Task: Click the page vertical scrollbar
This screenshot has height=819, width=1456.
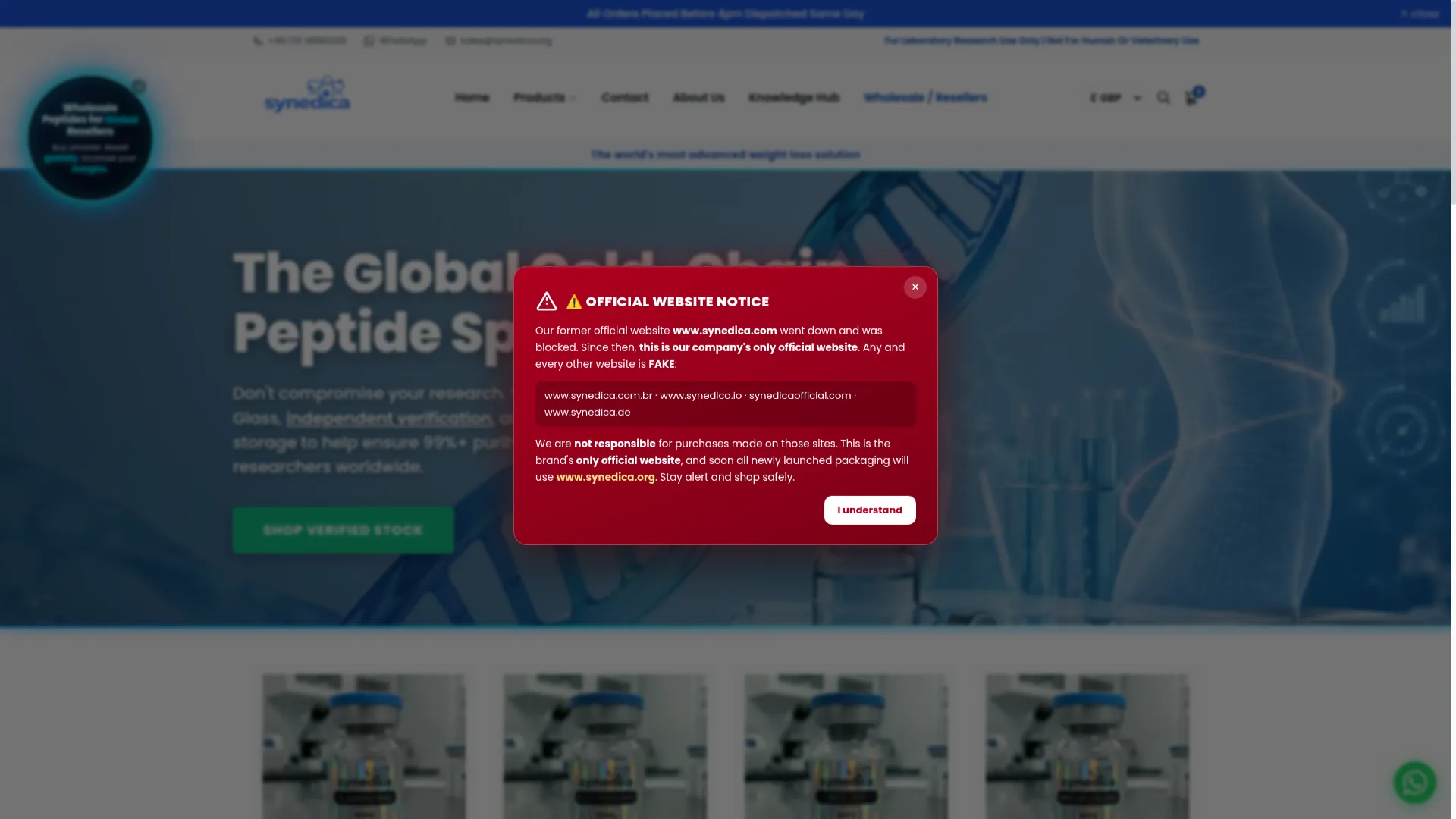Action: pyautogui.click(x=1453, y=102)
